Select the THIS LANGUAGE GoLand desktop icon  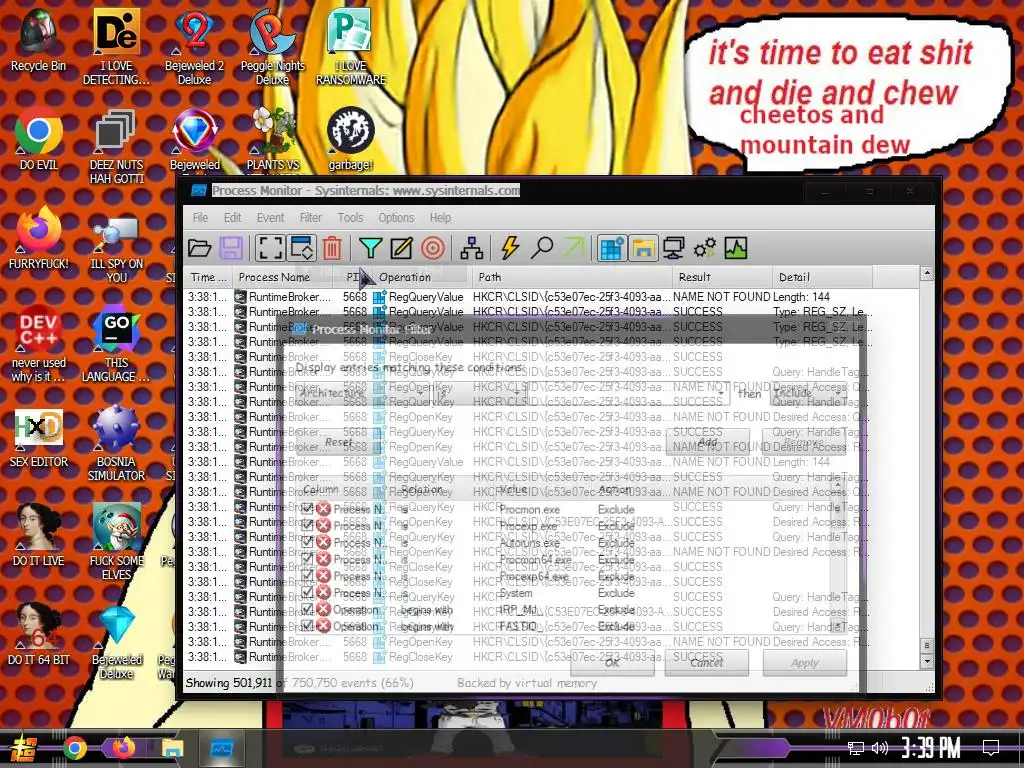[x=116, y=345]
